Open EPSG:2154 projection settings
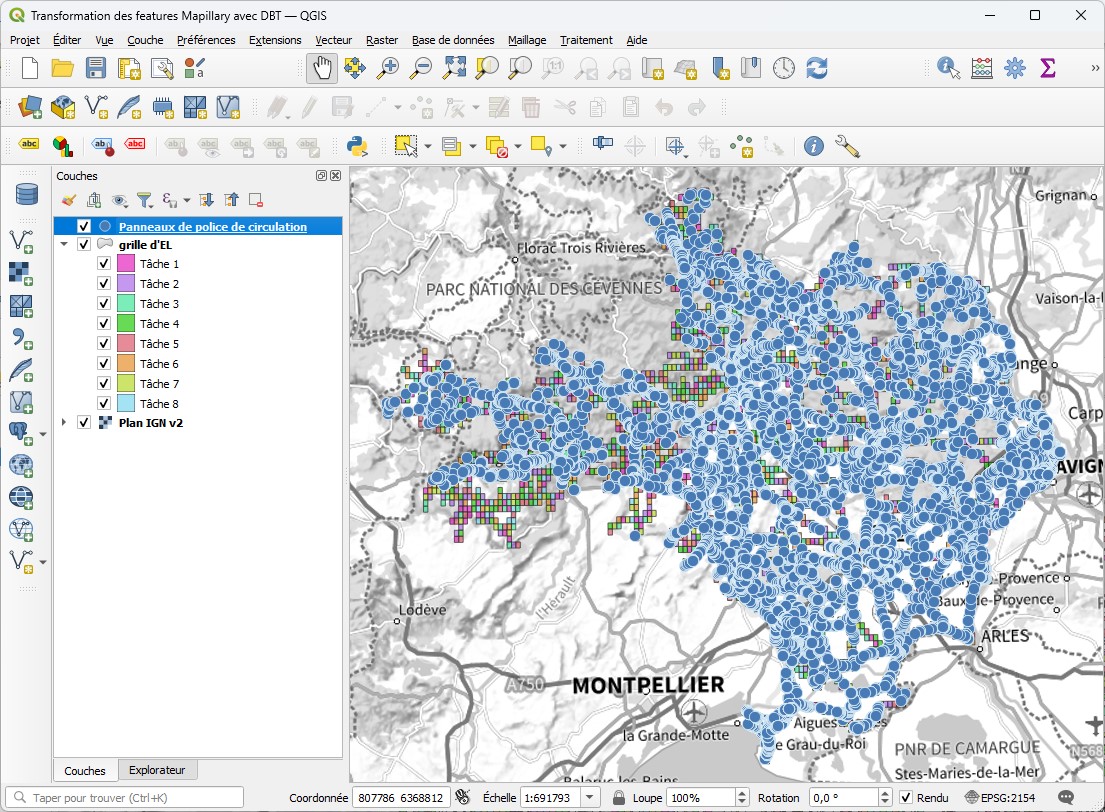 point(1000,797)
